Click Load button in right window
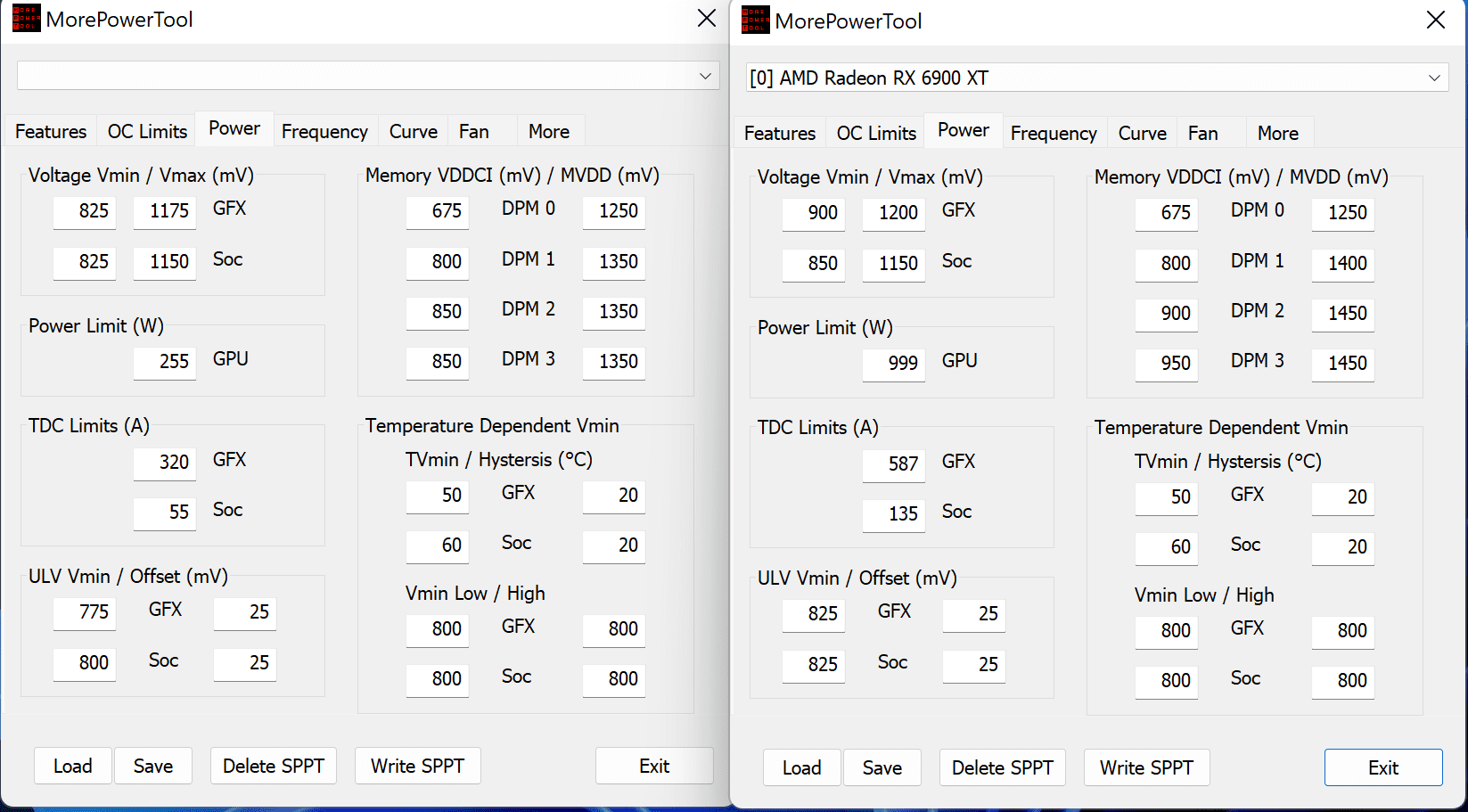The width and height of the screenshot is (1468, 812). [802, 767]
